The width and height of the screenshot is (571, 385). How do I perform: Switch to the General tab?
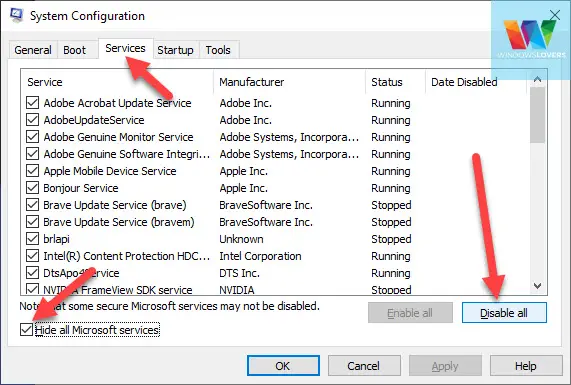[33, 50]
